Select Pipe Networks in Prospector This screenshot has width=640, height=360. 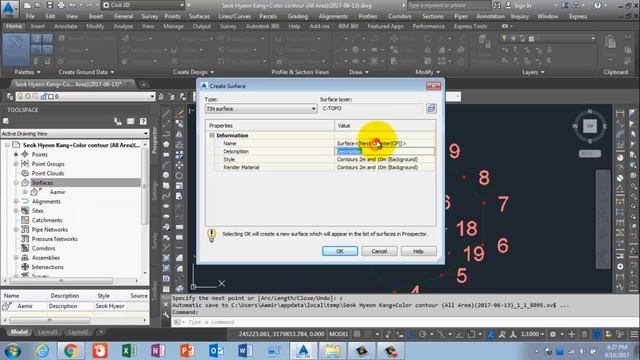coord(50,229)
